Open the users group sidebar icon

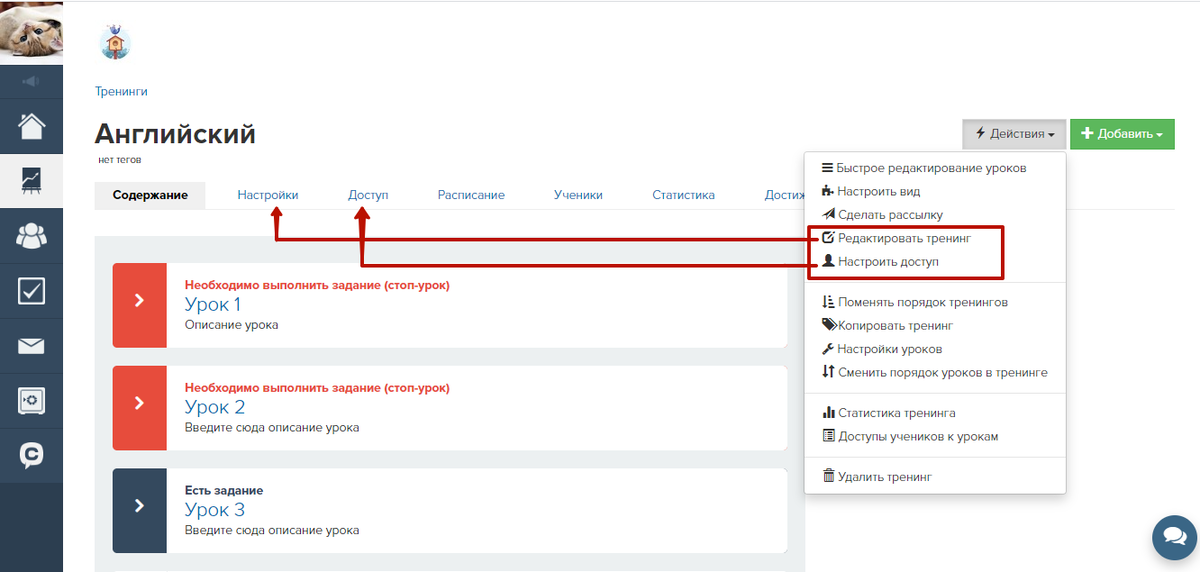point(31,236)
